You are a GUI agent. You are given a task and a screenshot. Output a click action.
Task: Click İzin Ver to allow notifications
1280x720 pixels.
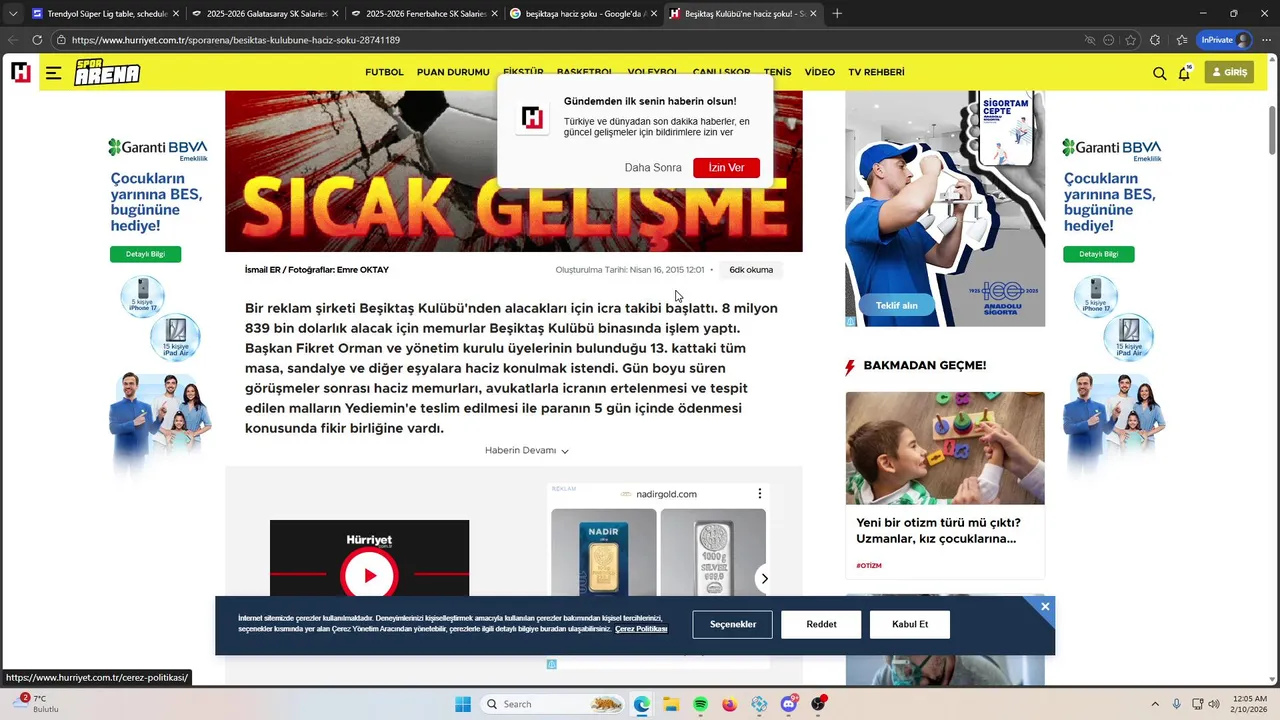click(726, 168)
